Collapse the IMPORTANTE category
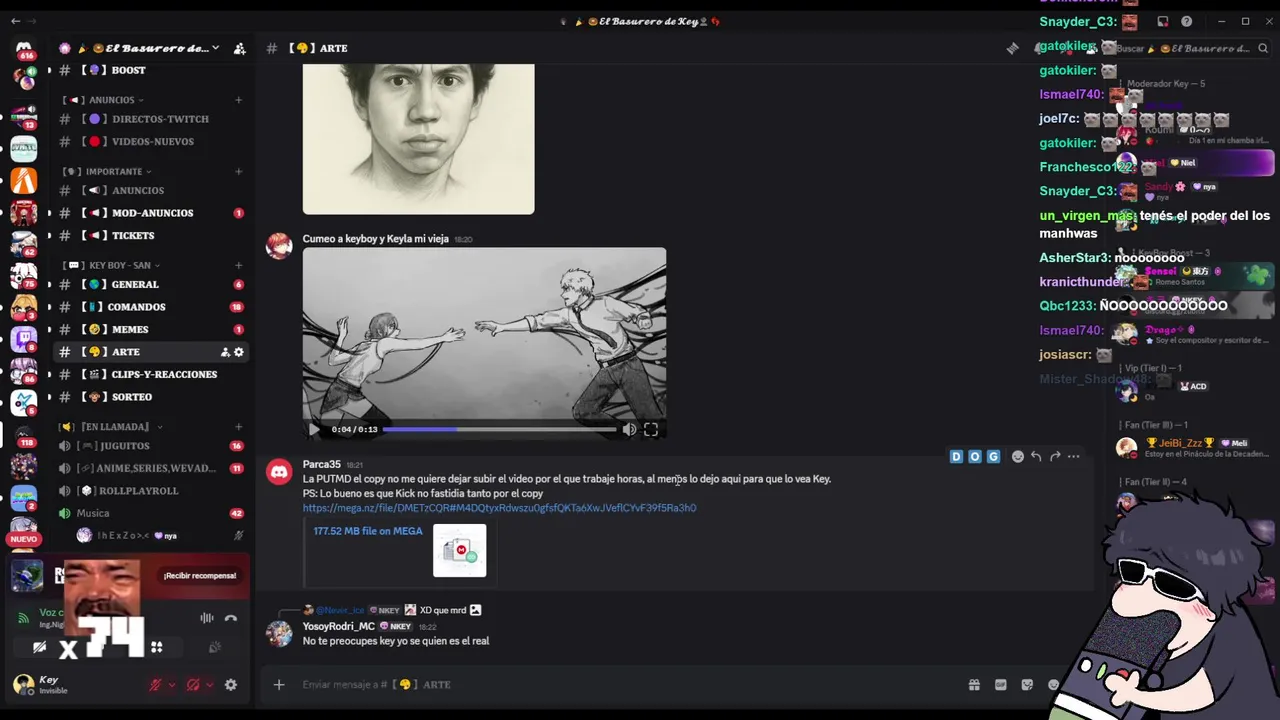The image size is (1280, 720). pyautogui.click(x=112, y=171)
